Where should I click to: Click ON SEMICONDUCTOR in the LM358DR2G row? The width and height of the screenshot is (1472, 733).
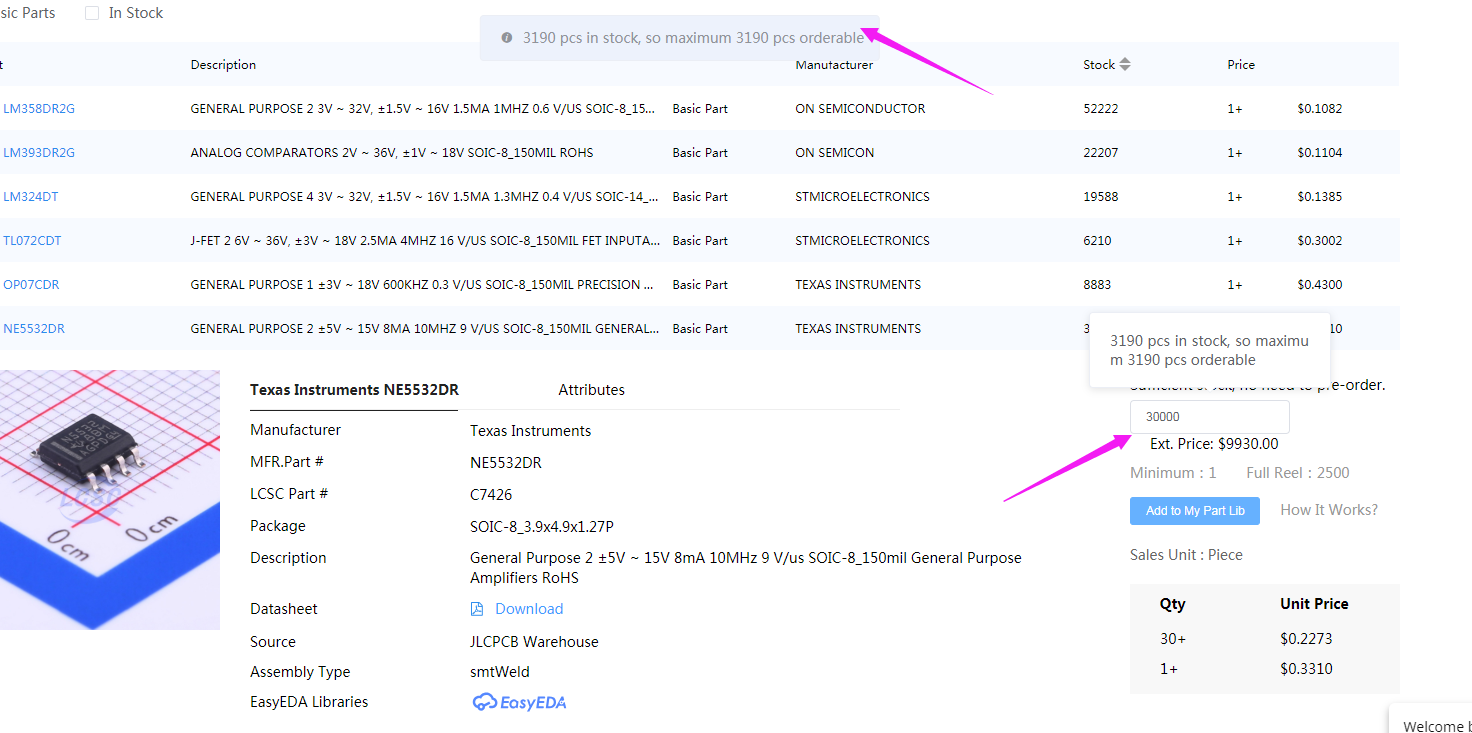pyautogui.click(x=860, y=109)
